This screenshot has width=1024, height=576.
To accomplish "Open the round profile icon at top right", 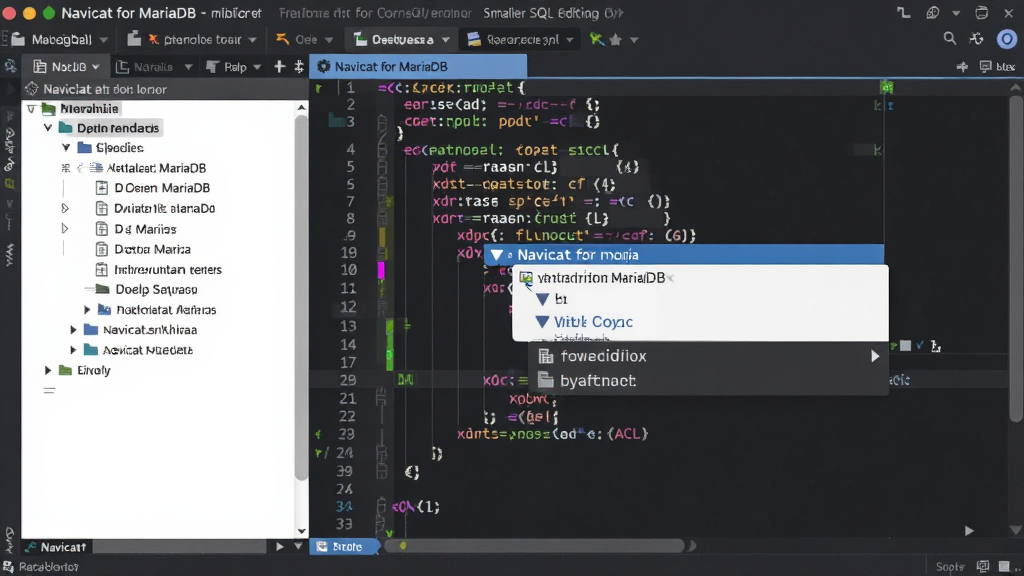I will pos(1006,39).
